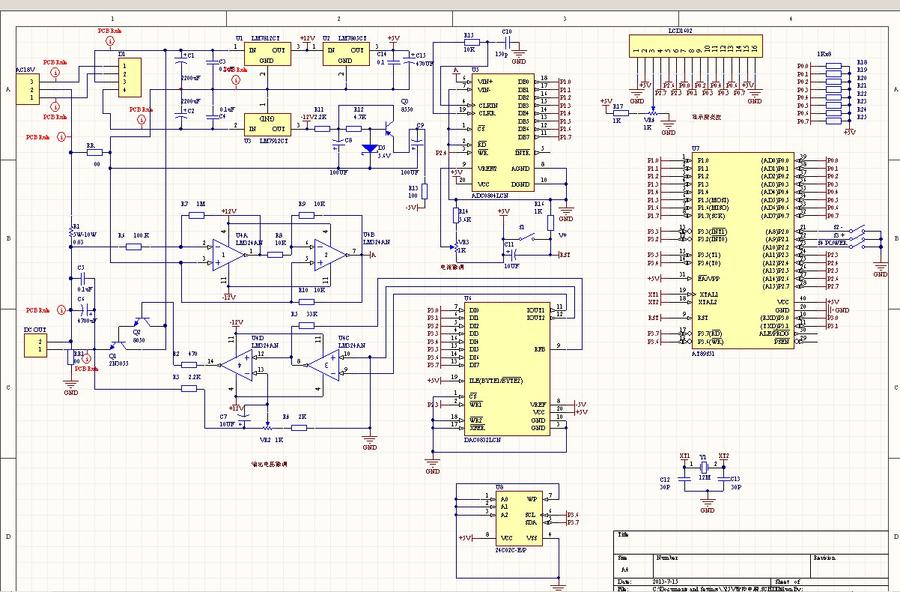The width and height of the screenshot is (900, 592).
Task: Click the 24C02C EEPROM chip U6
Action: (x=517, y=518)
